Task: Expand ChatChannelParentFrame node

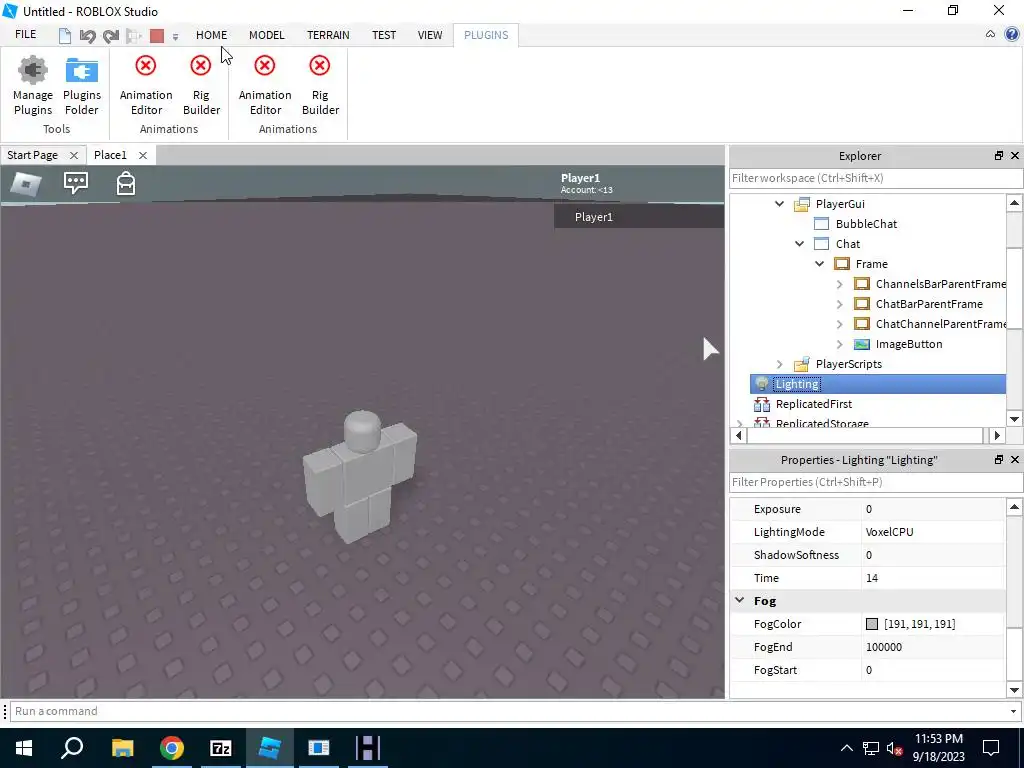Action: (x=840, y=325)
